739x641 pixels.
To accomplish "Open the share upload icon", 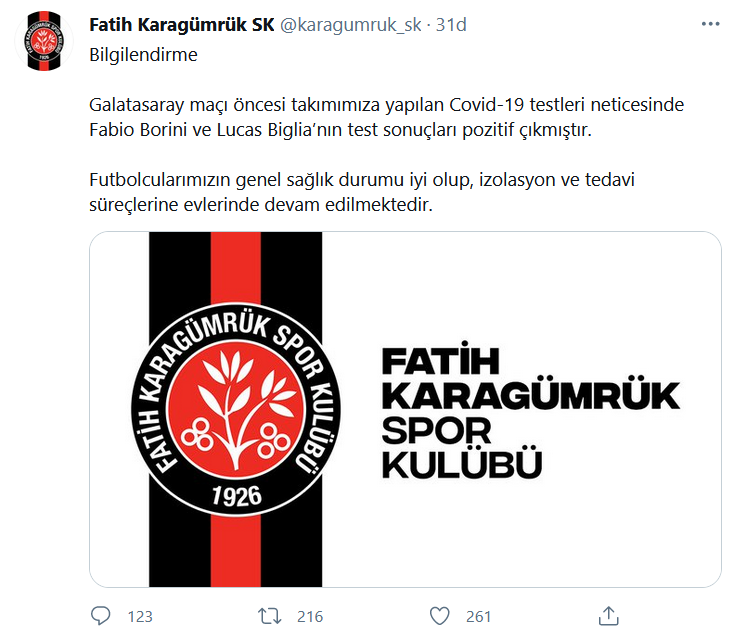I will (608, 616).
